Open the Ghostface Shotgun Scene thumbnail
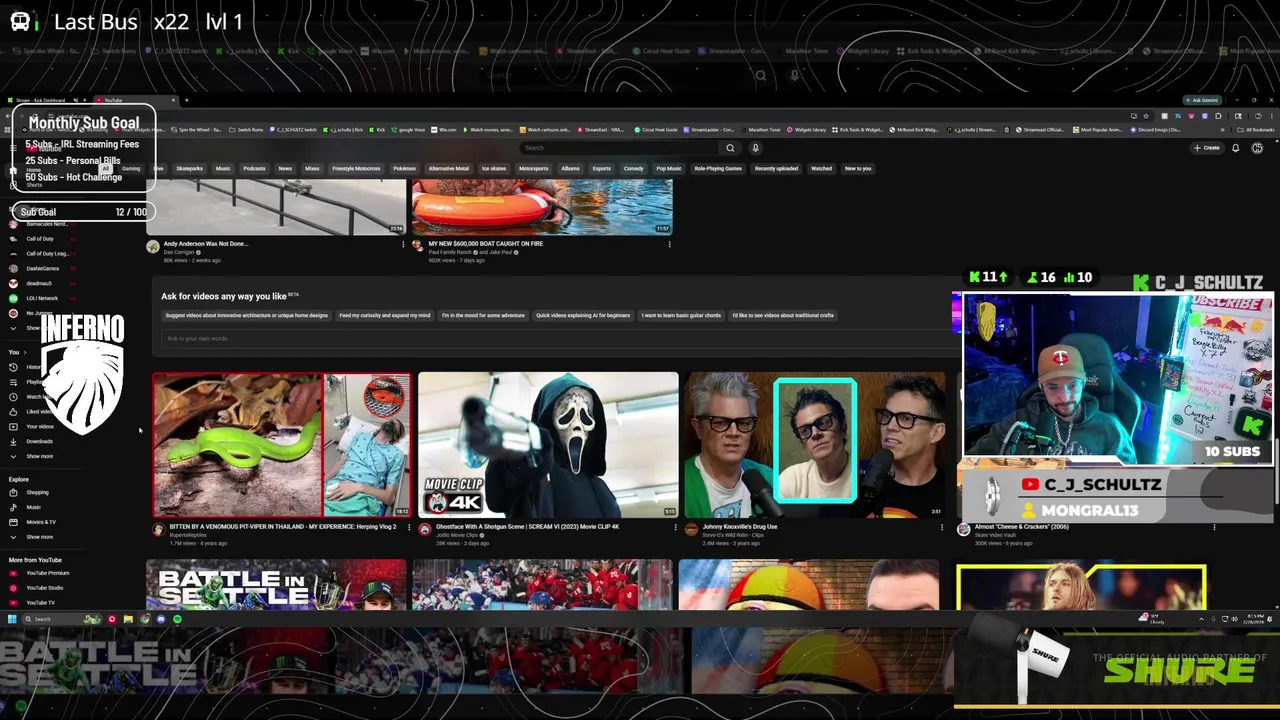The height and width of the screenshot is (720, 1280). [548, 445]
